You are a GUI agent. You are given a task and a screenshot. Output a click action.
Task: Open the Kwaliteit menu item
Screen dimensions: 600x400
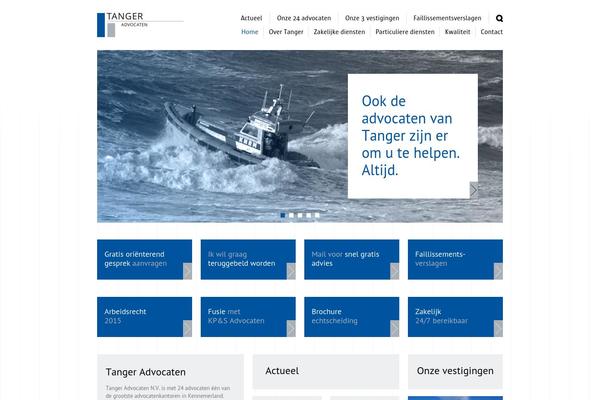coord(458,32)
